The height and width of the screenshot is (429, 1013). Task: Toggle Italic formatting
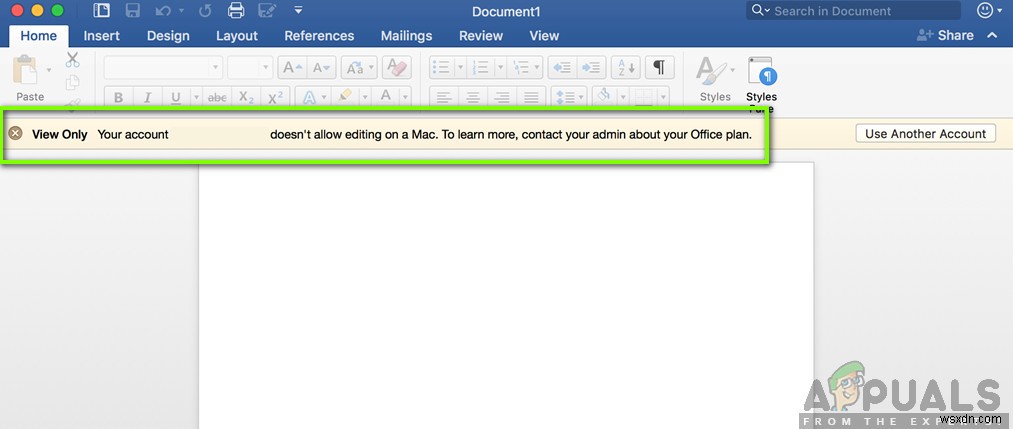pyautogui.click(x=147, y=98)
